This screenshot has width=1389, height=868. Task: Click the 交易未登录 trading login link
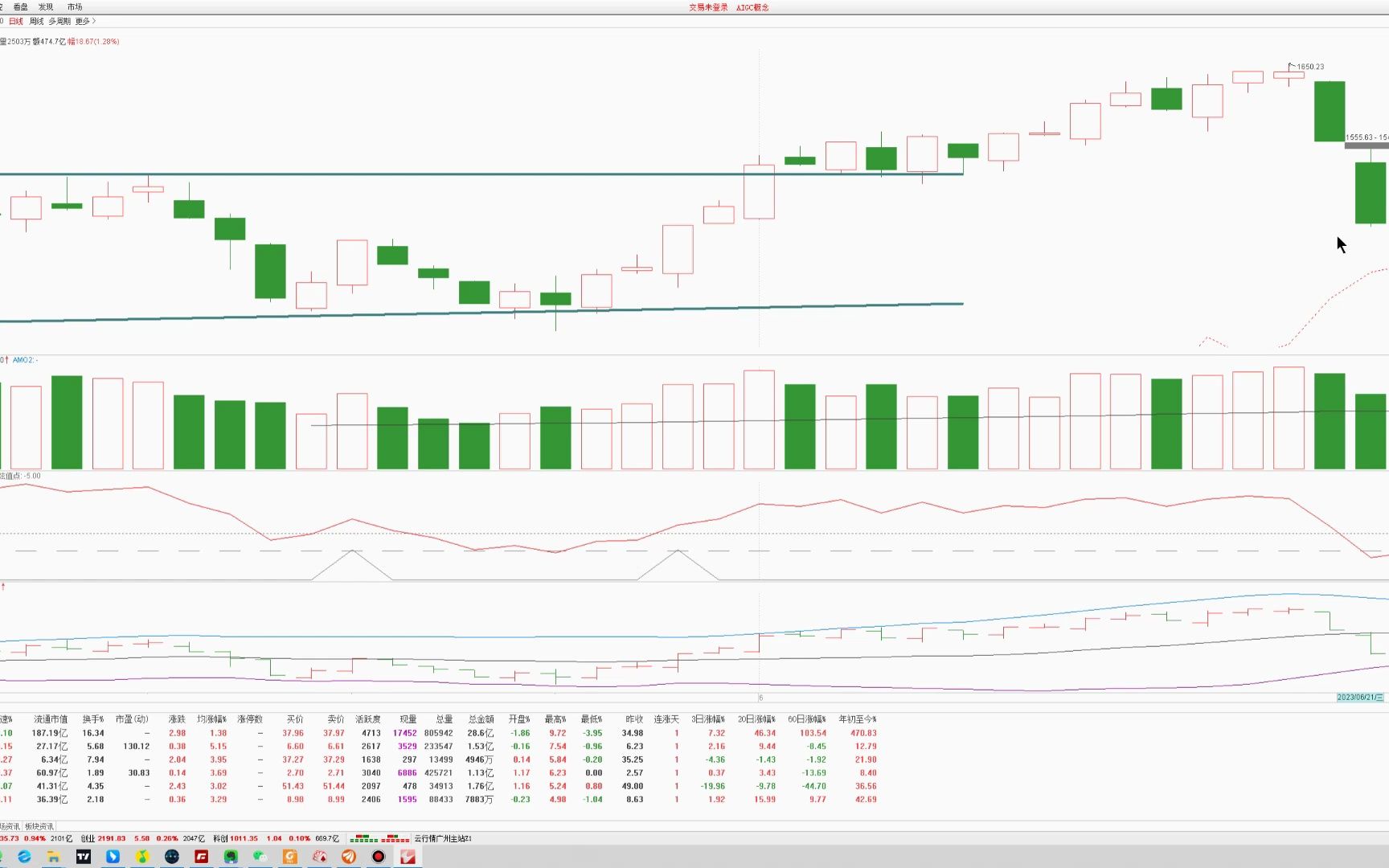click(708, 7)
